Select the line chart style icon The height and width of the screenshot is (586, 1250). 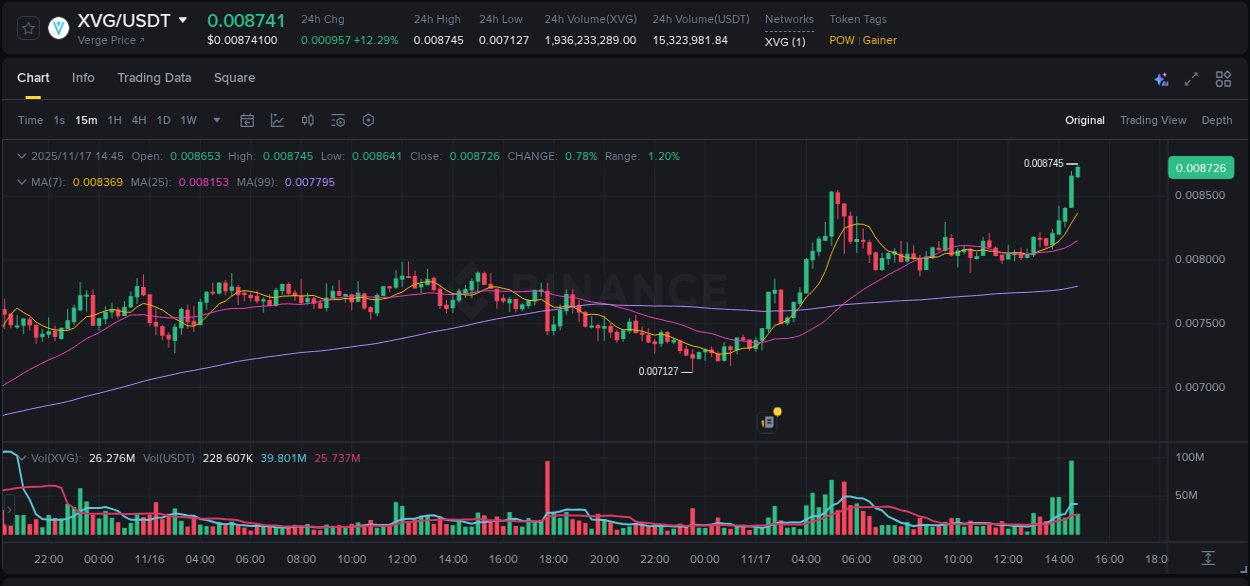pyautogui.click(x=277, y=120)
